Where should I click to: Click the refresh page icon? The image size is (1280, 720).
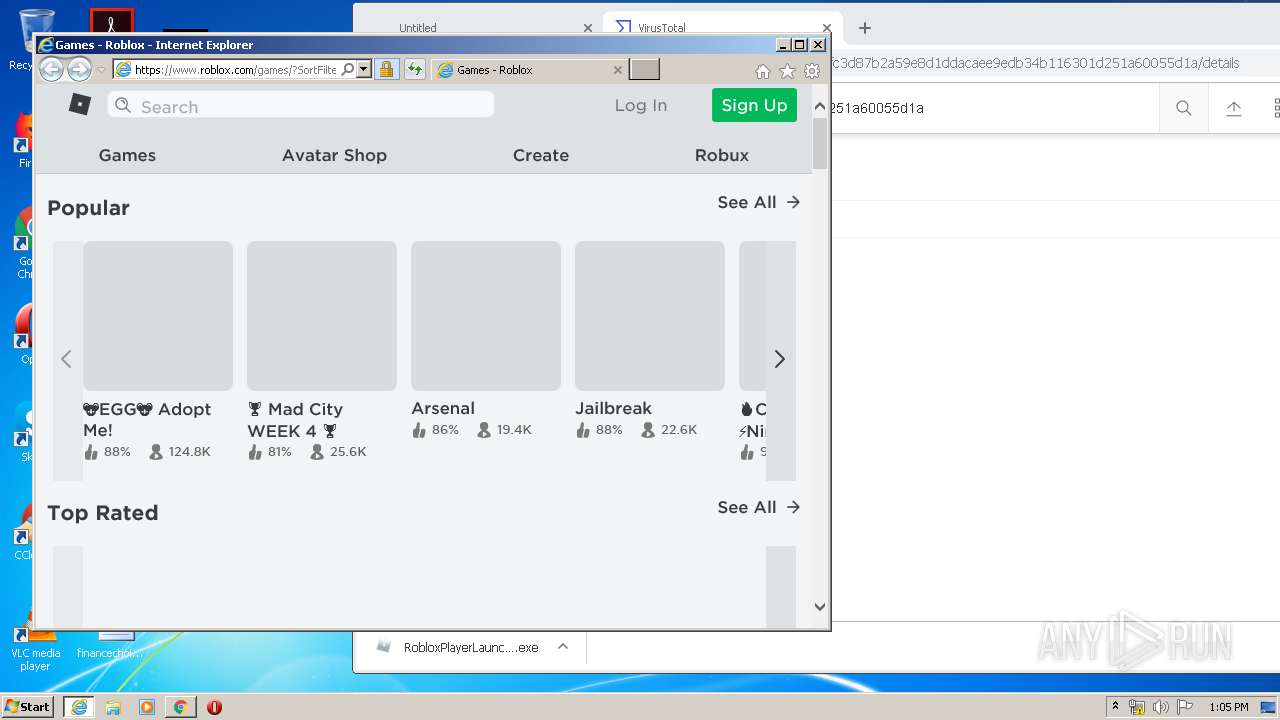click(x=414, y=69)
